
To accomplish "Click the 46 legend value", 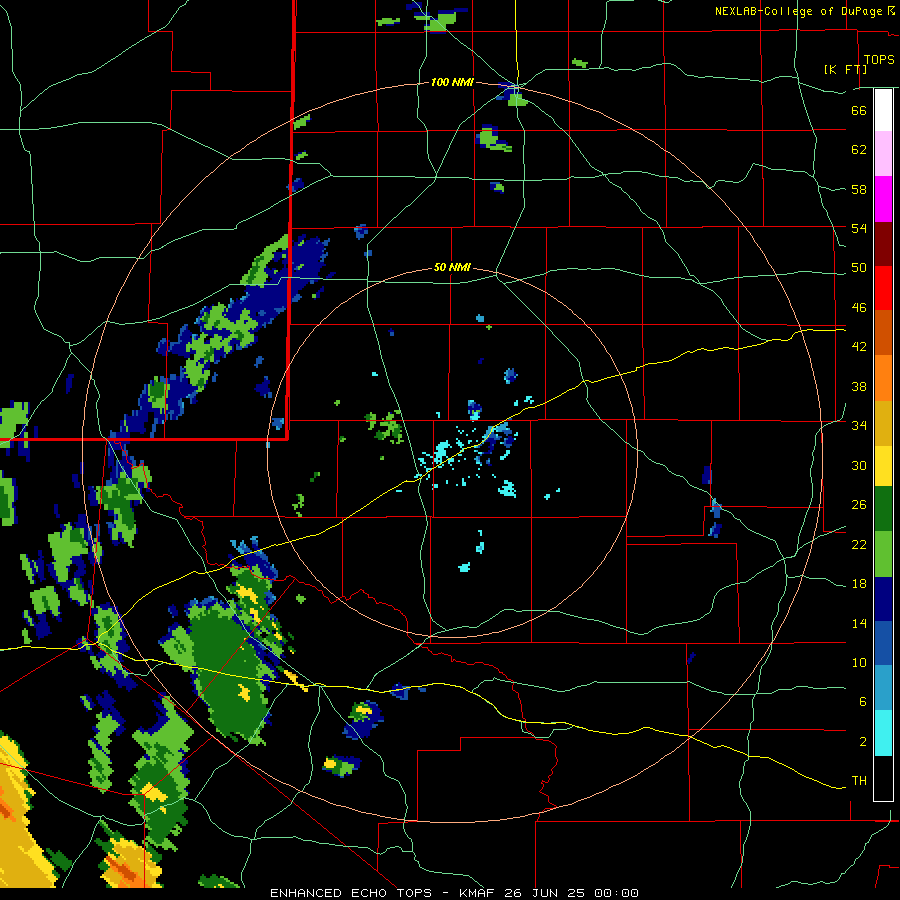I will pos(859,308).
